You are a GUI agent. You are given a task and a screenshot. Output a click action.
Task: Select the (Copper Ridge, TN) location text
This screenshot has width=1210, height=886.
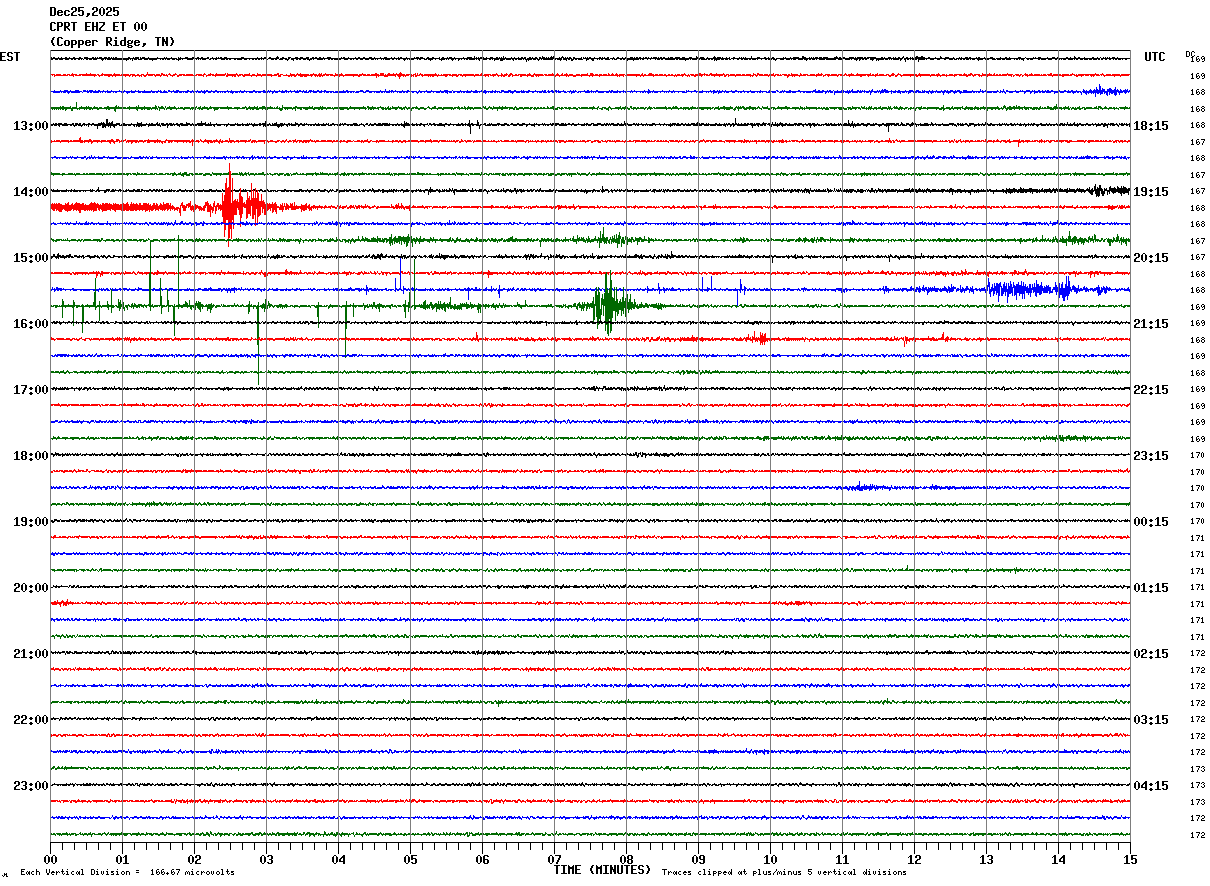point(112,42)
